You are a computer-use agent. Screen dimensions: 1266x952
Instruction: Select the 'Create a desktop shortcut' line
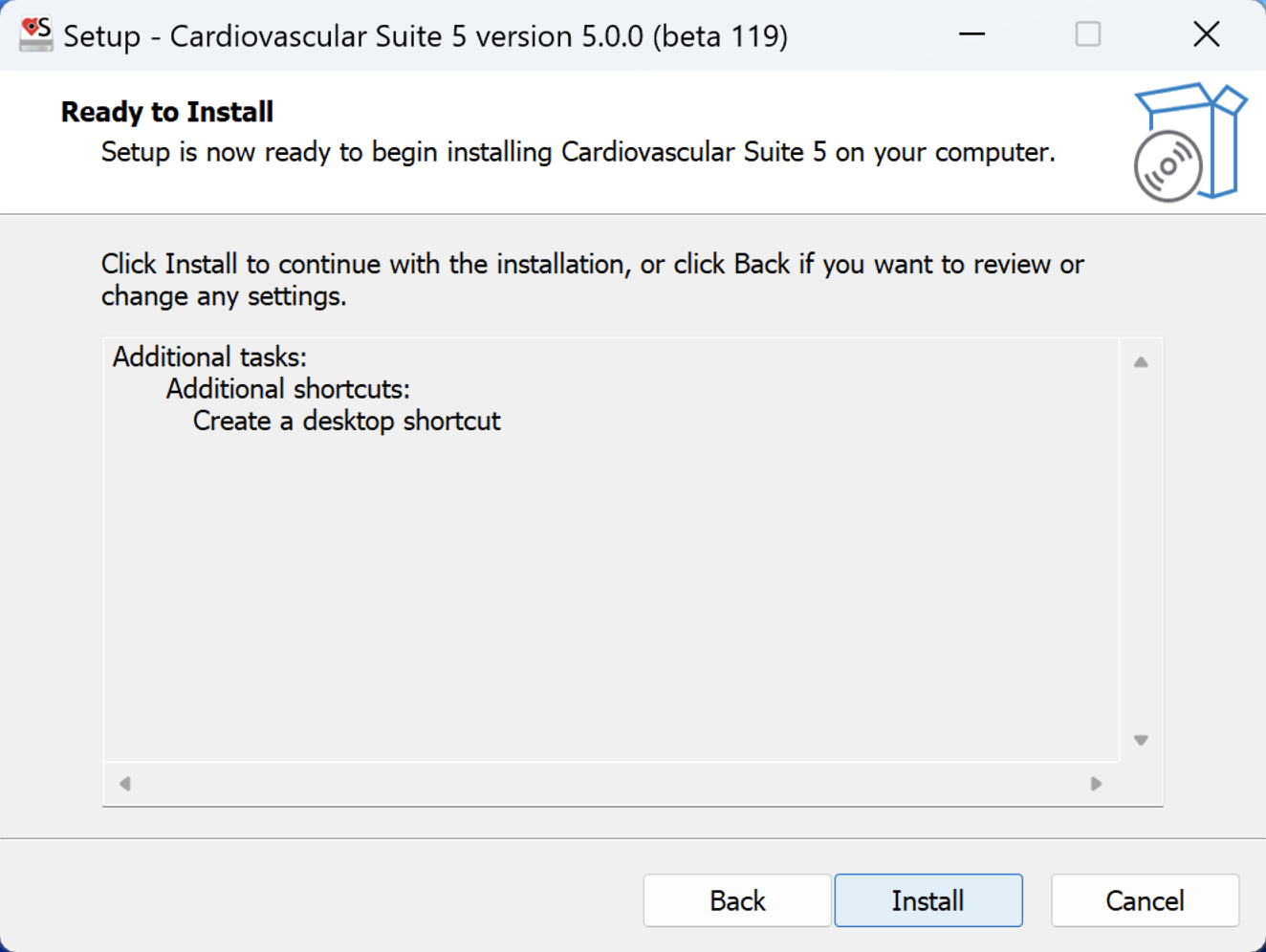[x=346, y=421]
